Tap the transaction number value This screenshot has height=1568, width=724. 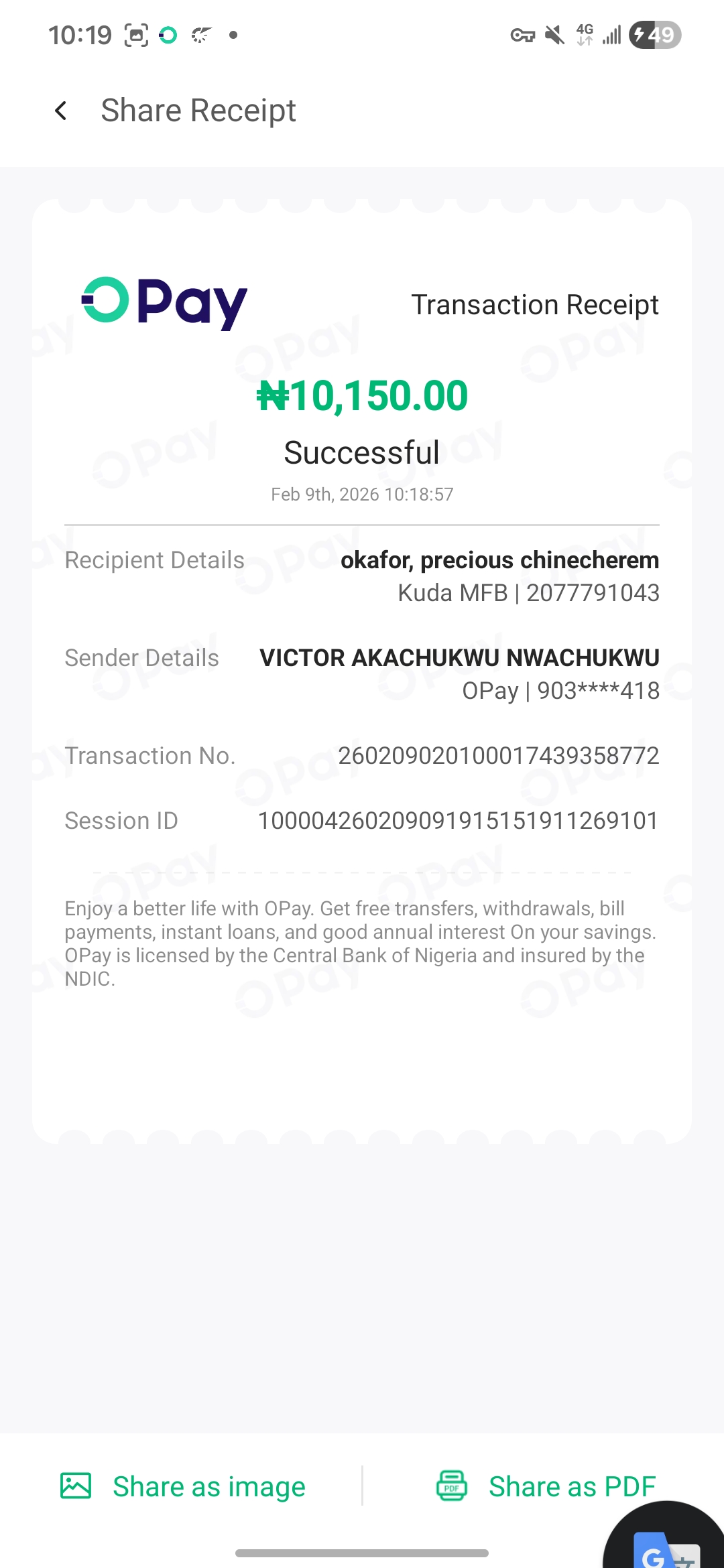pos(498,756)
